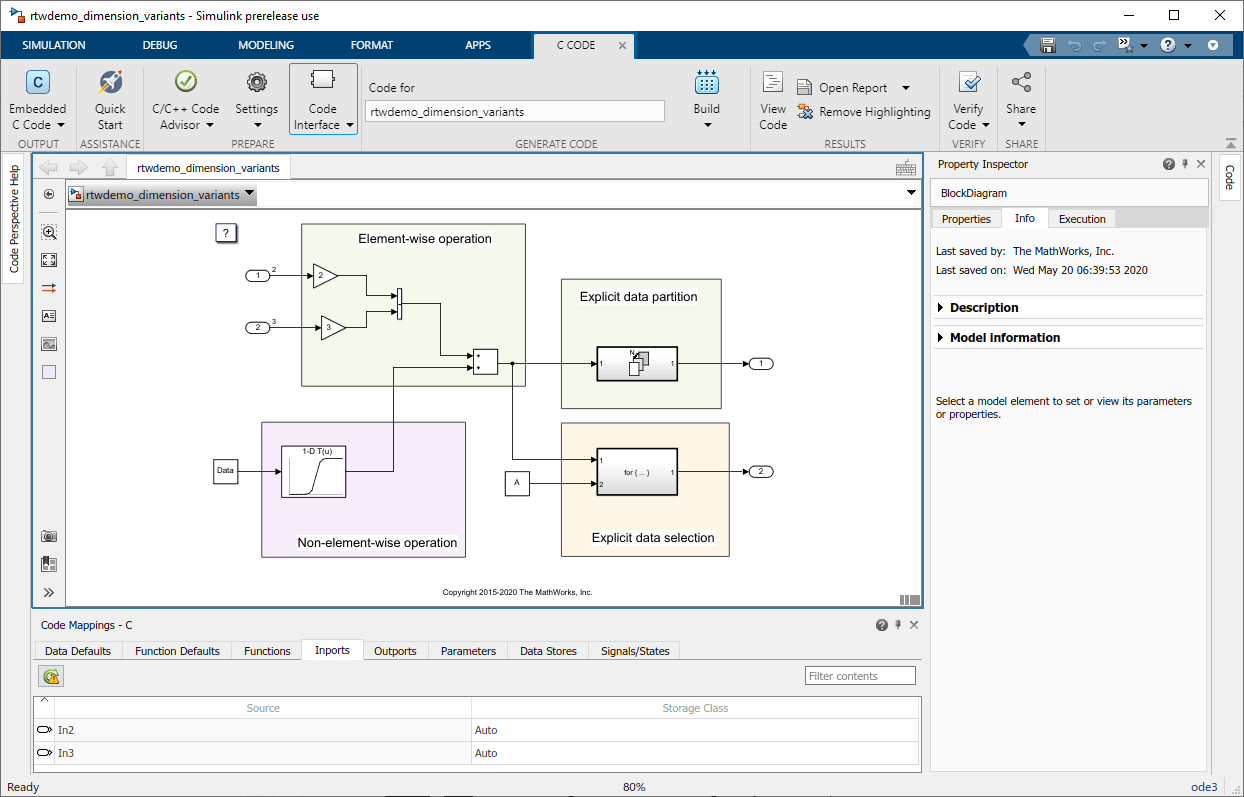
Task: Select the Embedded C Code output option
Action: (37, 98)
